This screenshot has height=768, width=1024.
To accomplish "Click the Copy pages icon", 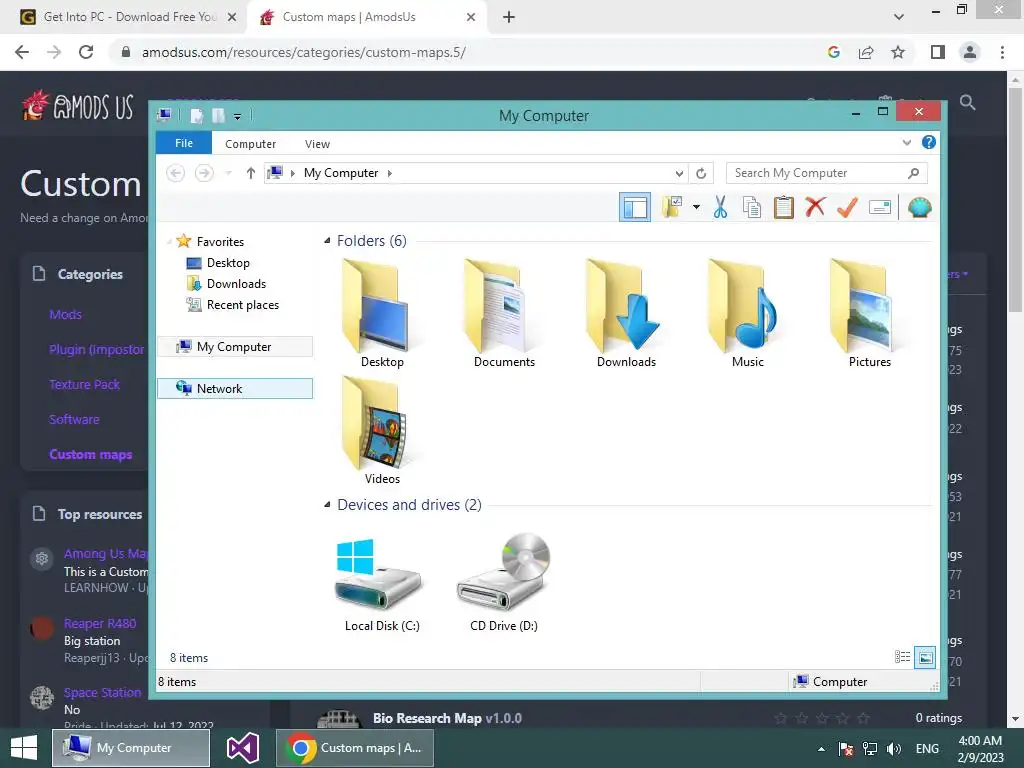I will click(x=752, y=208).
